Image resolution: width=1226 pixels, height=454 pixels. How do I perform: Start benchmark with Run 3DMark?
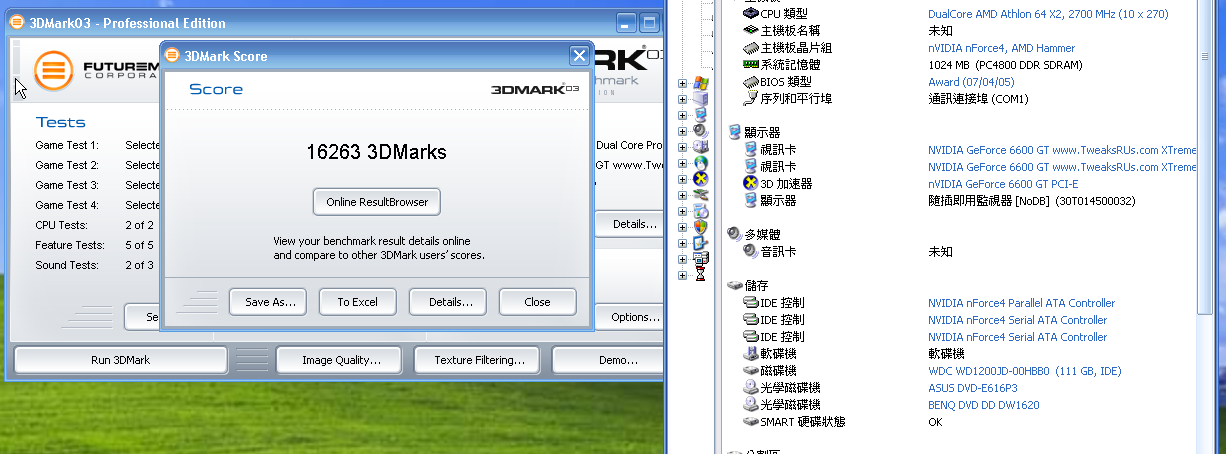click(120, 360)
